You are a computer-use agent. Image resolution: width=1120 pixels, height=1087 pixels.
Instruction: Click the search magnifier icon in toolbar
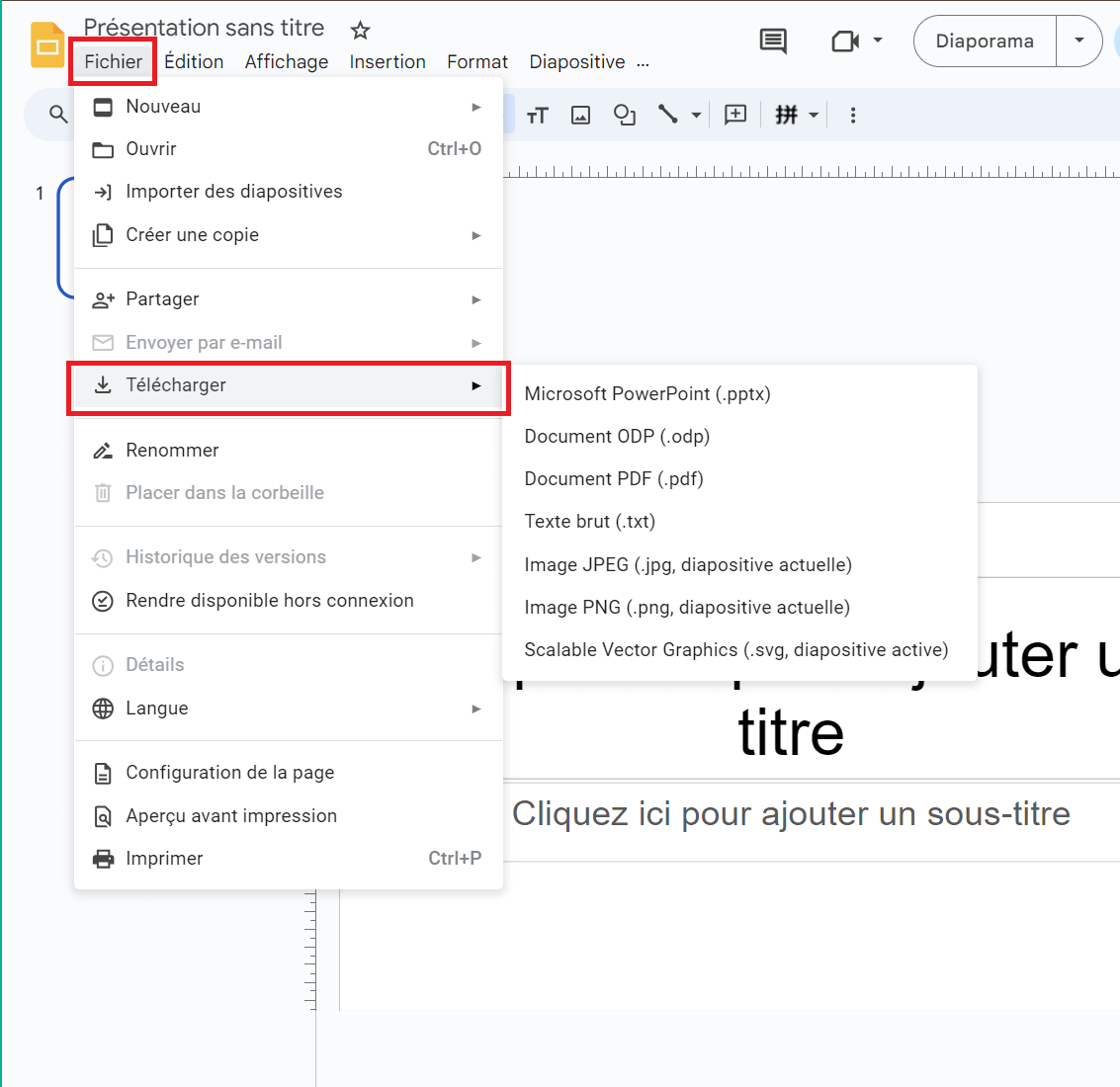tap(58, 115)
